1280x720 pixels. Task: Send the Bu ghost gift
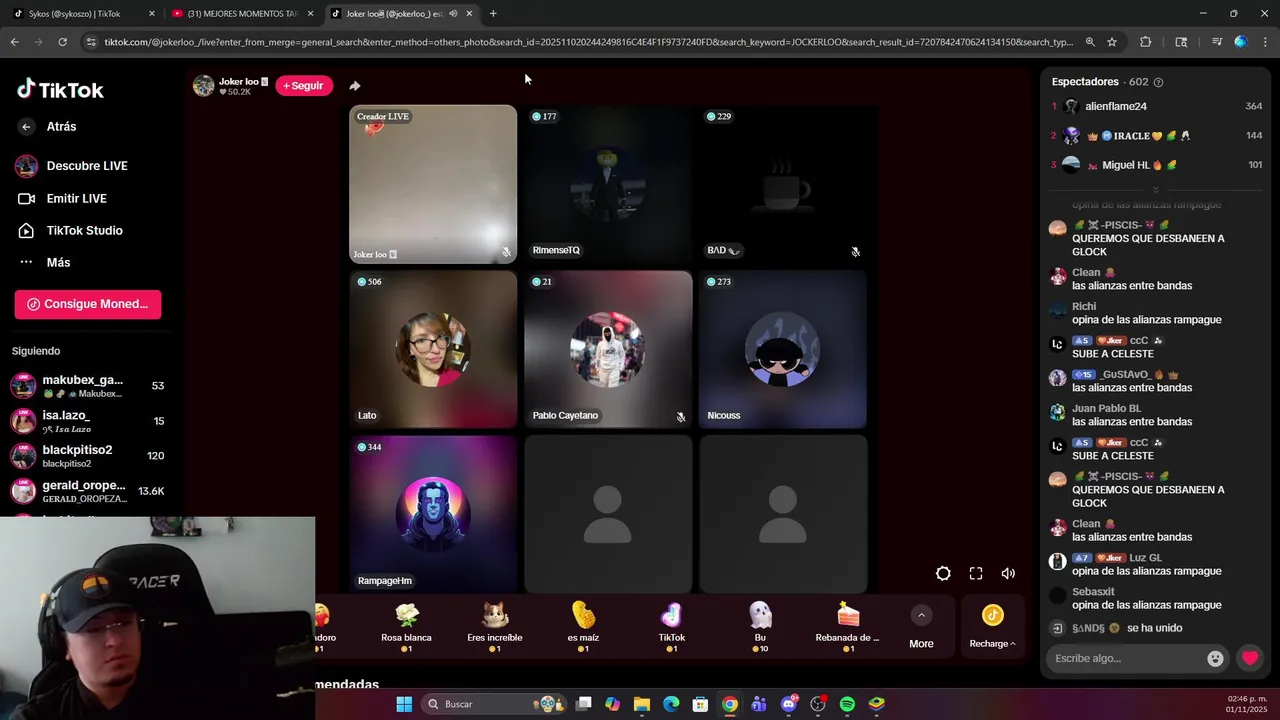[x=760, y=627]
